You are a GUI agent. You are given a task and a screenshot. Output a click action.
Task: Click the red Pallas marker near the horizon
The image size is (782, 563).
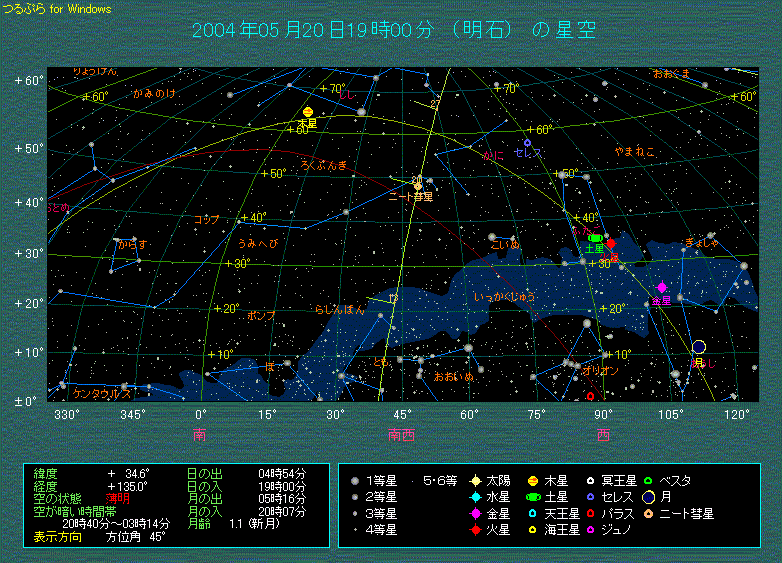(x=590, y=396)
